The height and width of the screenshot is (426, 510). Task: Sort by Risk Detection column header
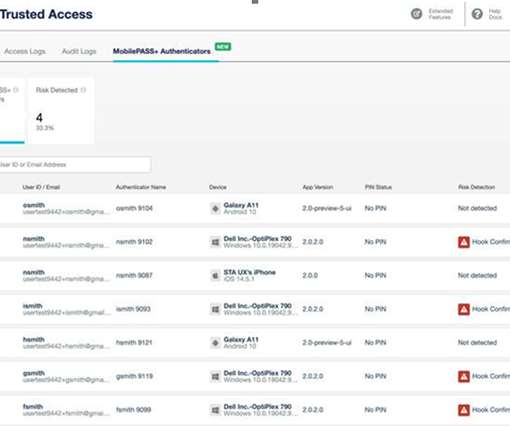[x=476, y=187]
